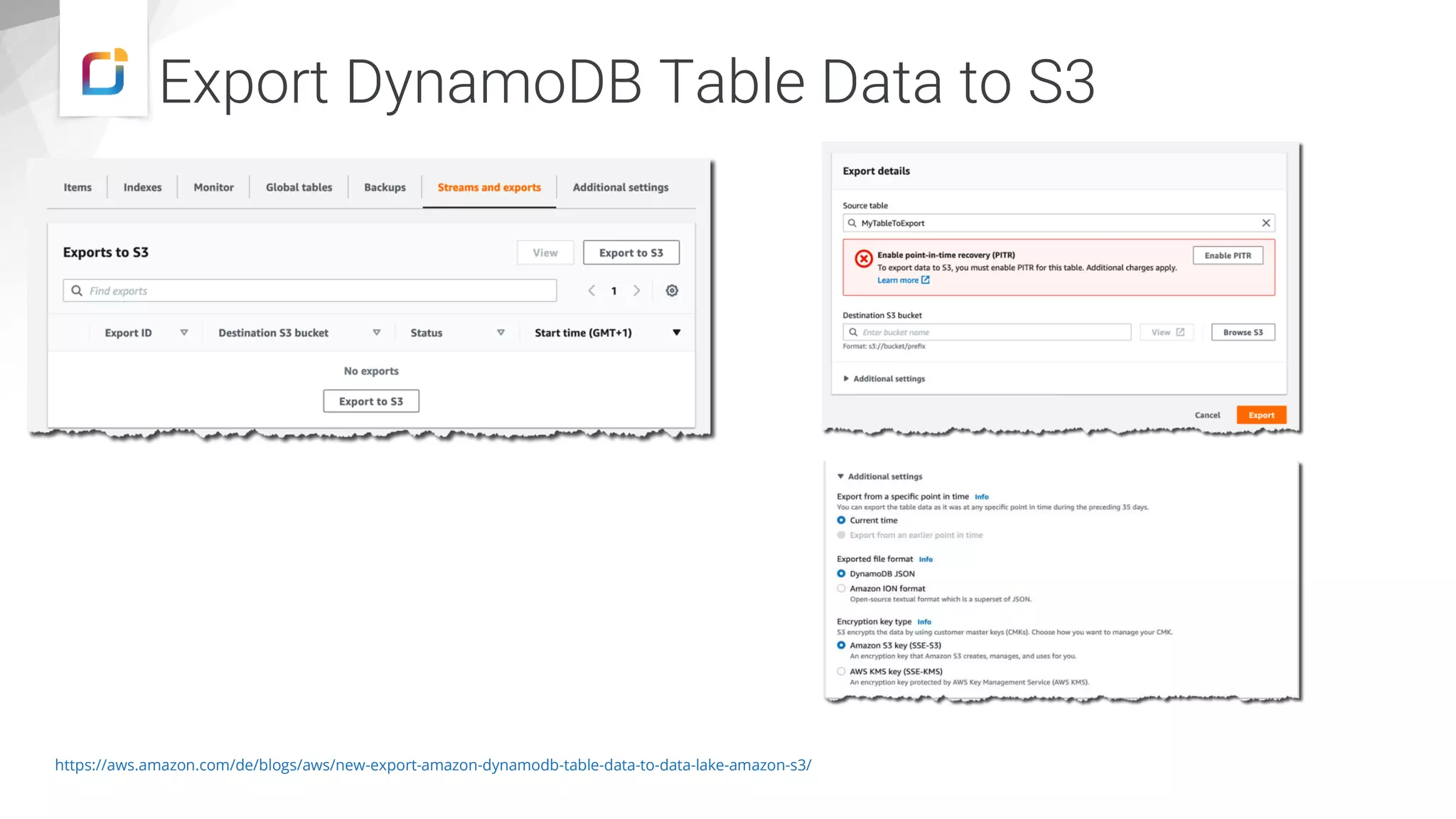Click the presentation logo icon
The width and height of the screenshot is (1456, 819).
pos(104,72)
